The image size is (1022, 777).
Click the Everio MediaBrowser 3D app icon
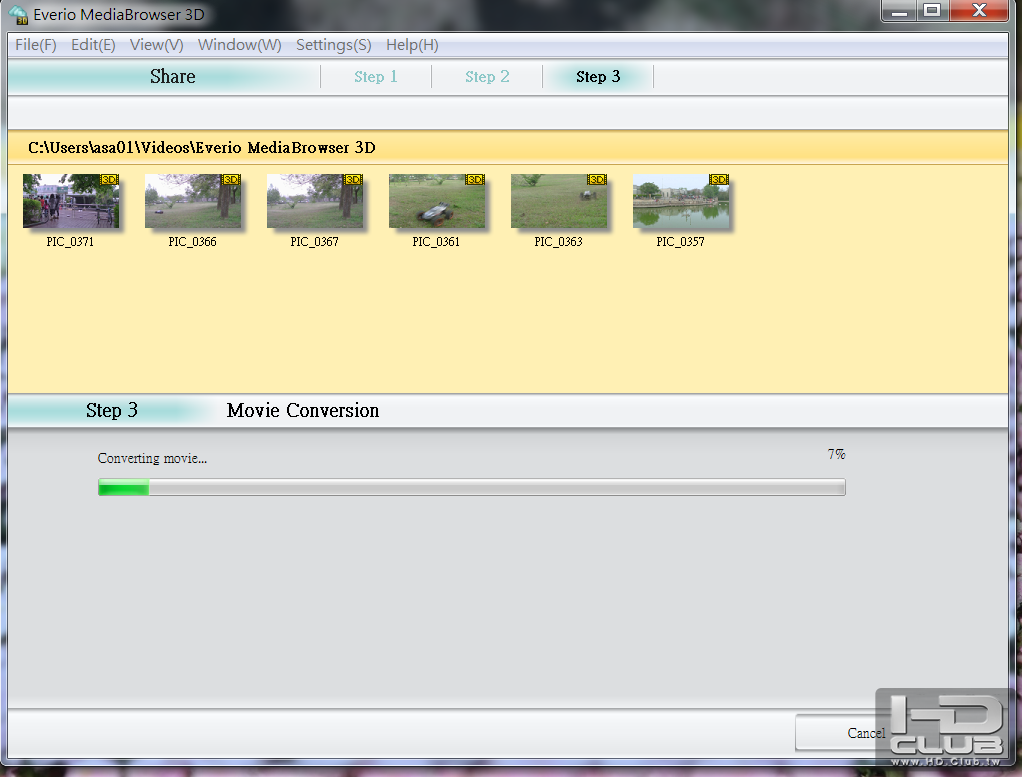tap(18, 14)
